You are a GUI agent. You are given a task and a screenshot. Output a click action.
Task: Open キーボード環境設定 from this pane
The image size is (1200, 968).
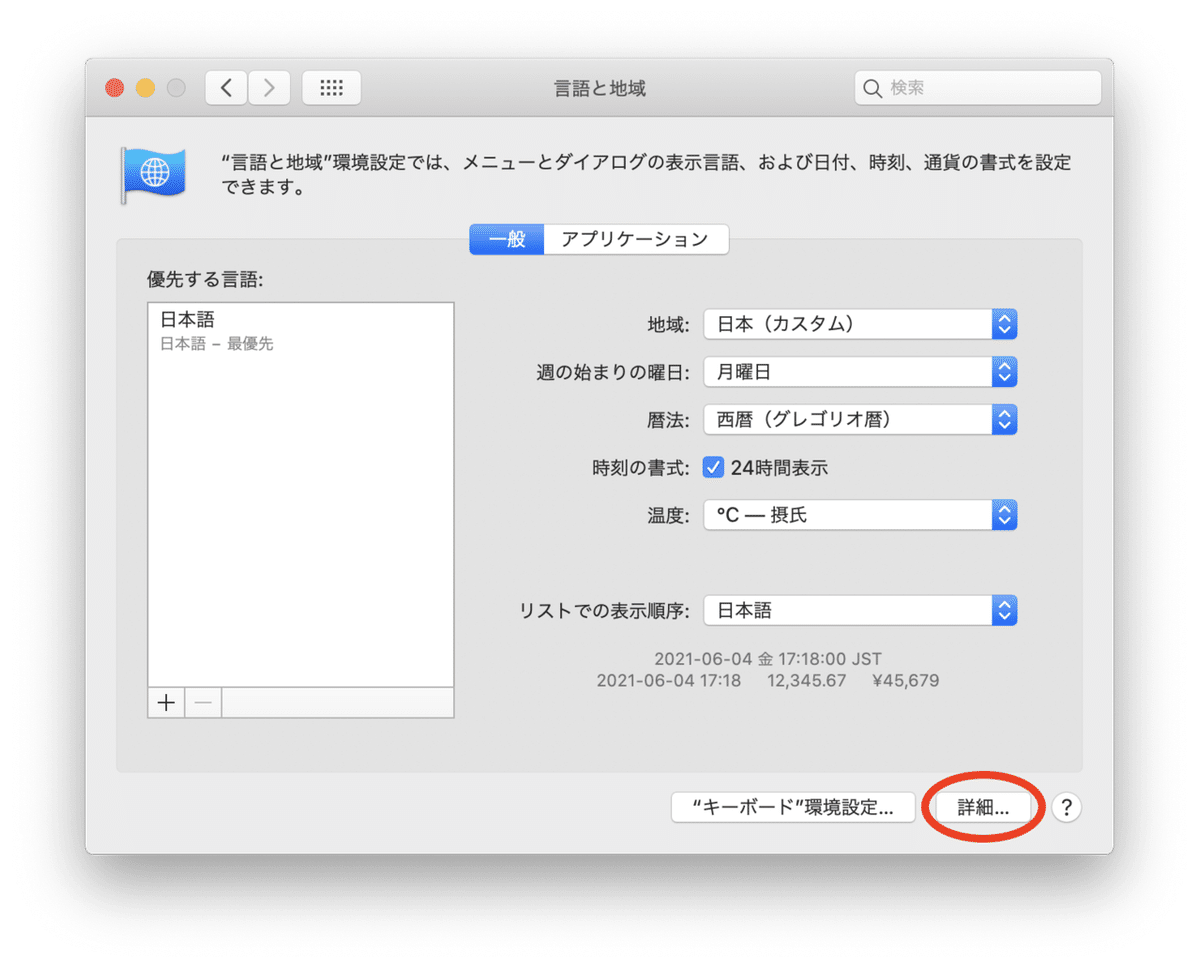[793, 807]
